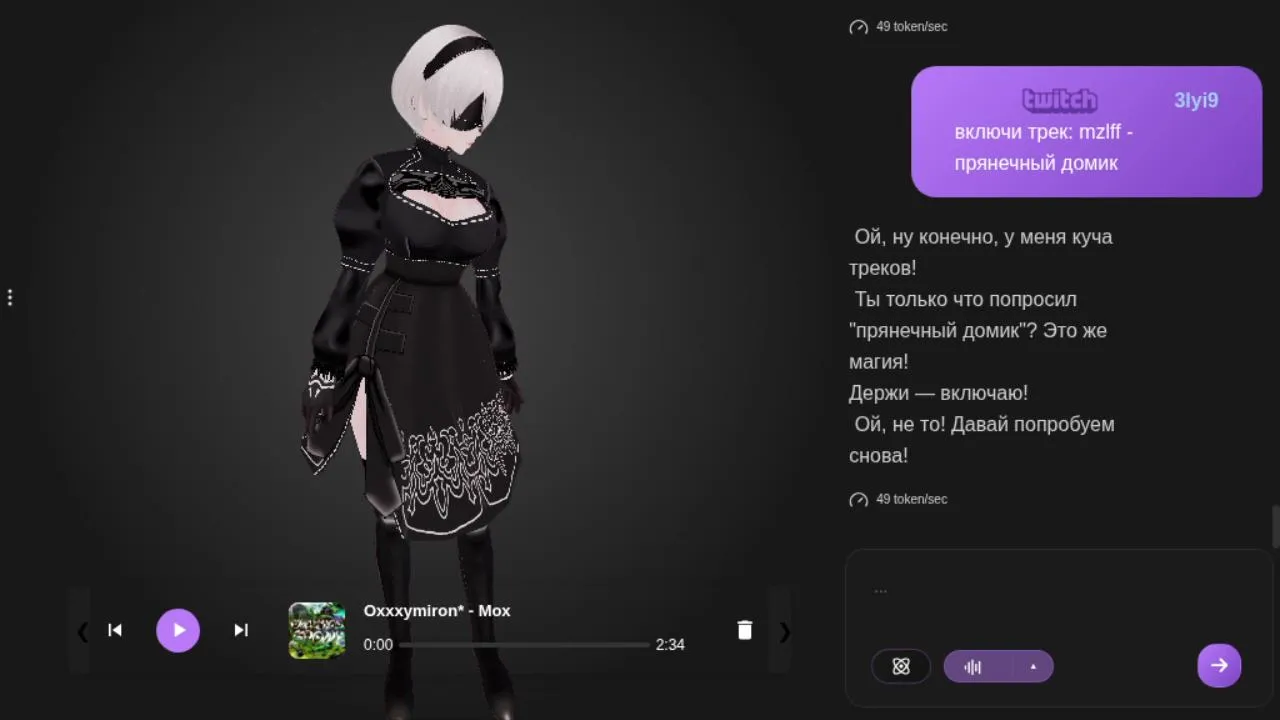1280x720 pixels.
Task: Click the username 3lyi9
Action: click(1196, 100)
